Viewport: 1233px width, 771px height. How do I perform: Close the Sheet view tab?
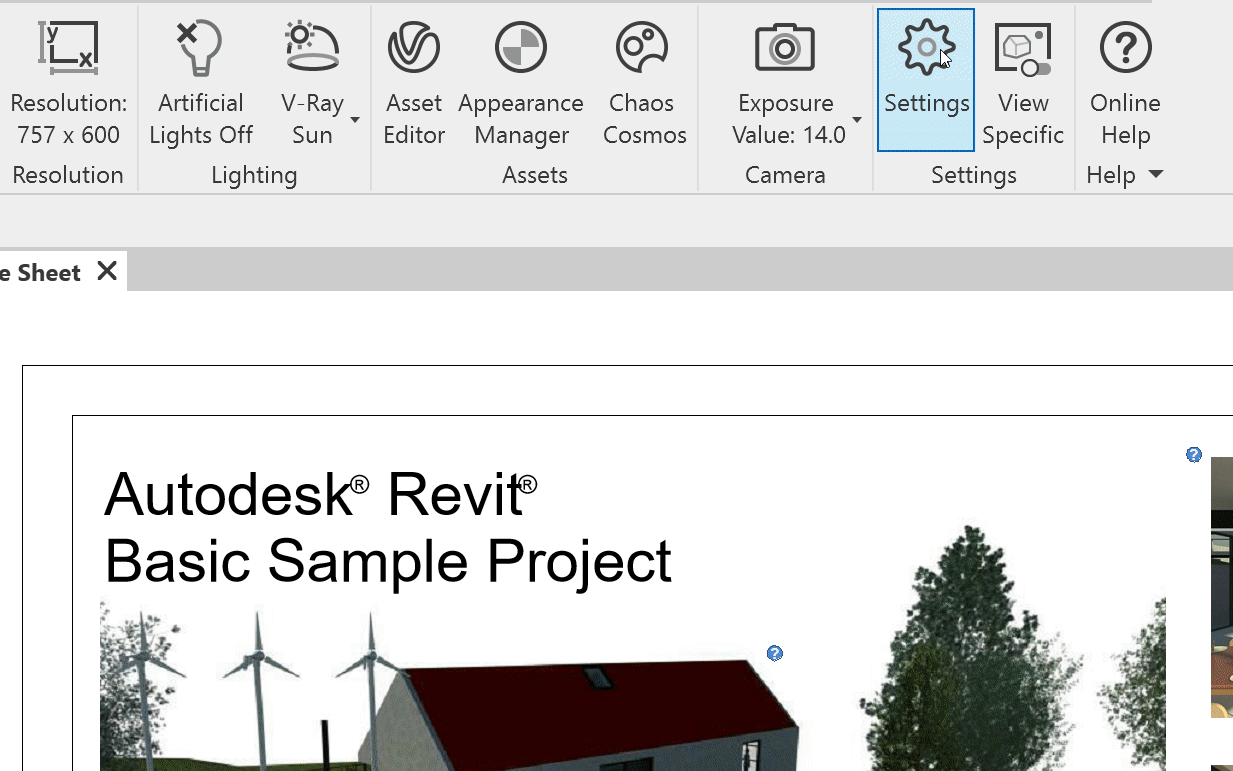[x=107, y=271]
